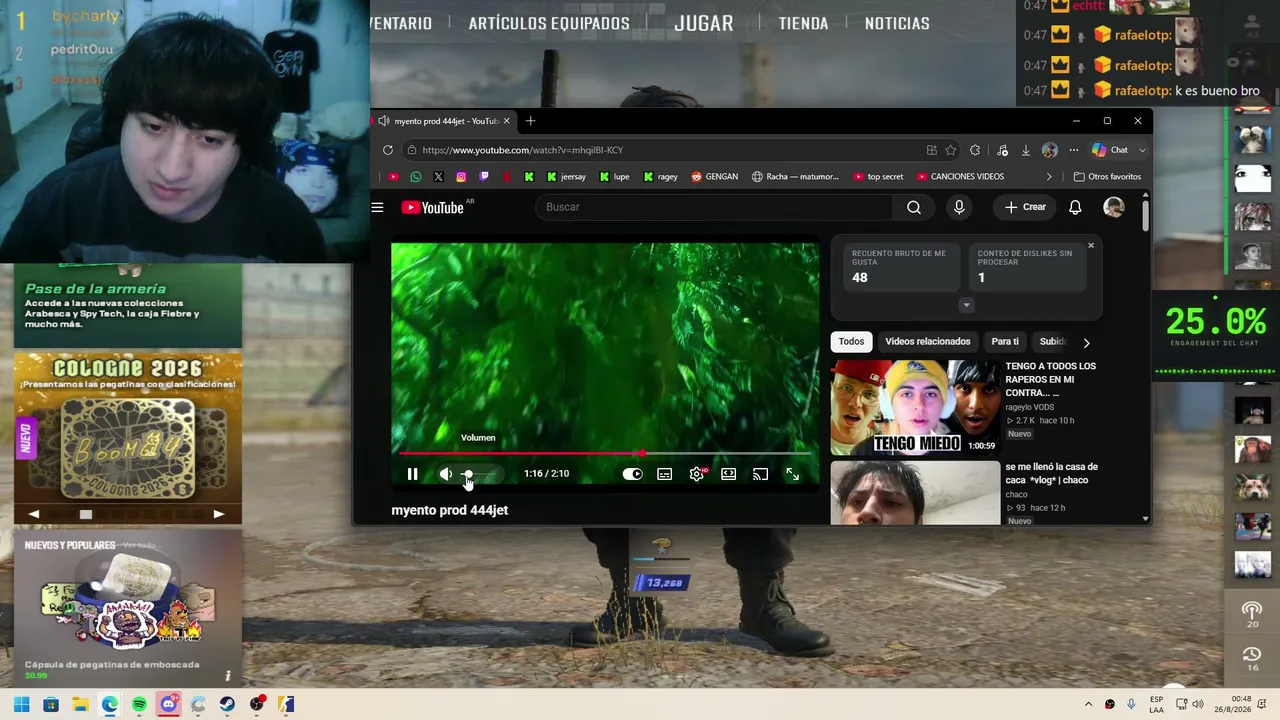Open the JUGAR tab in the game menu

pos(704,23)
